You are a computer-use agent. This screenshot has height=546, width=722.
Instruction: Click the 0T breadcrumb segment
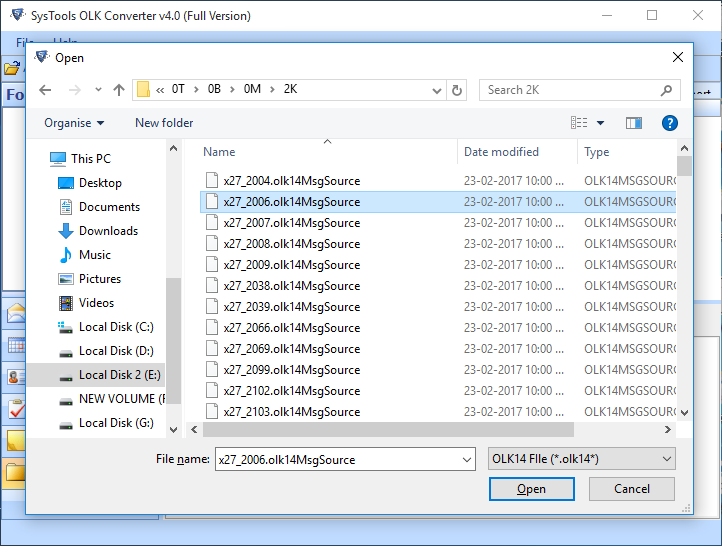pyautogui.click(x=178, y=89)
